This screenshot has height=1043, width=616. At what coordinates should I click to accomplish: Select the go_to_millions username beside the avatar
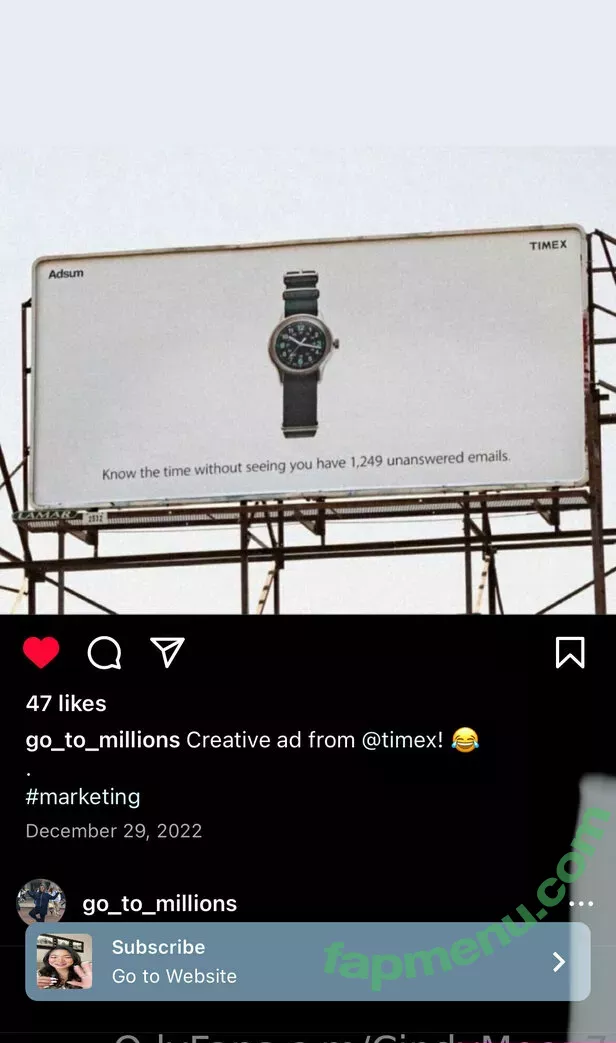point(160,904)
